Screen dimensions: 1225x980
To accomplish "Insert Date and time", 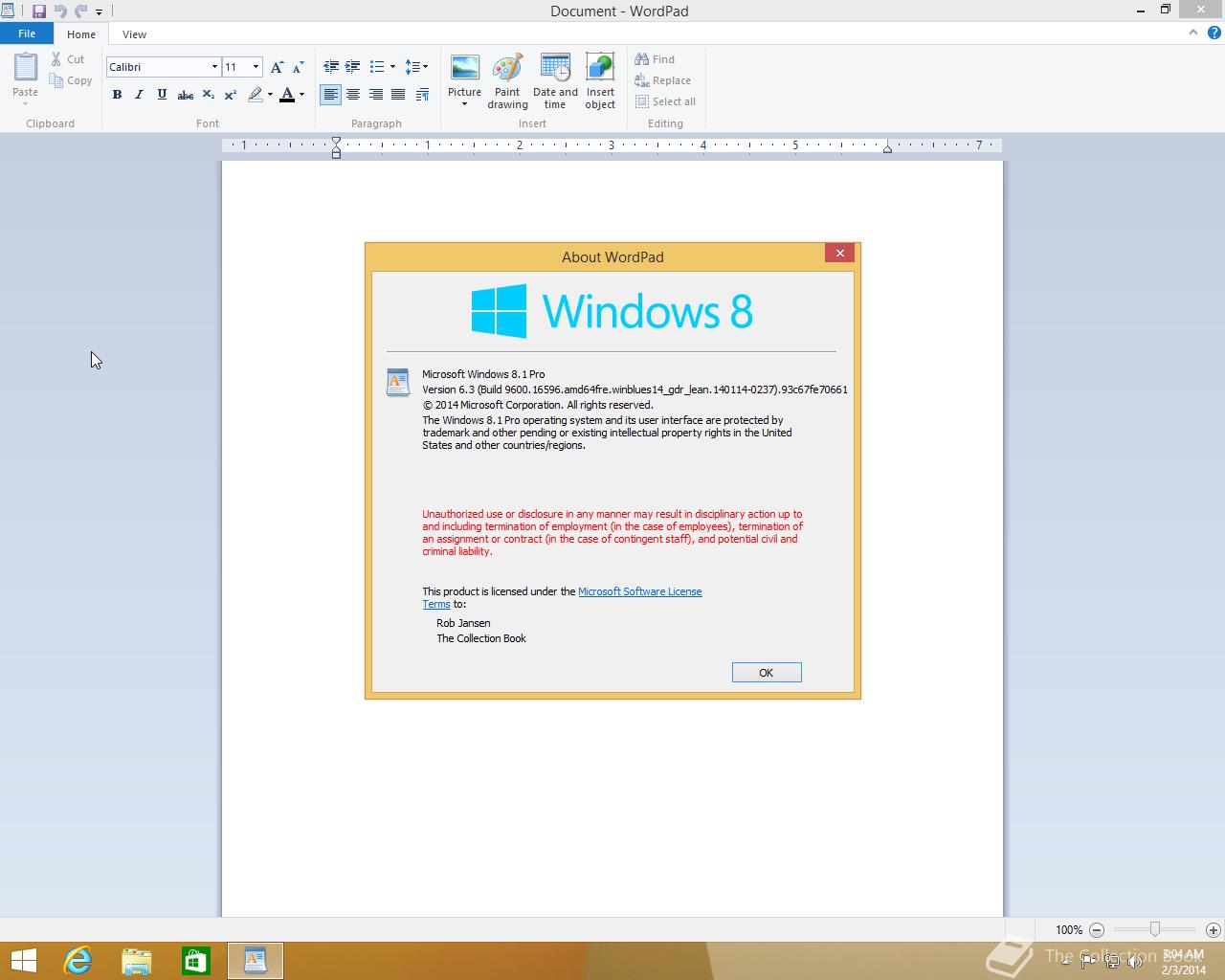I will (555, 81).
